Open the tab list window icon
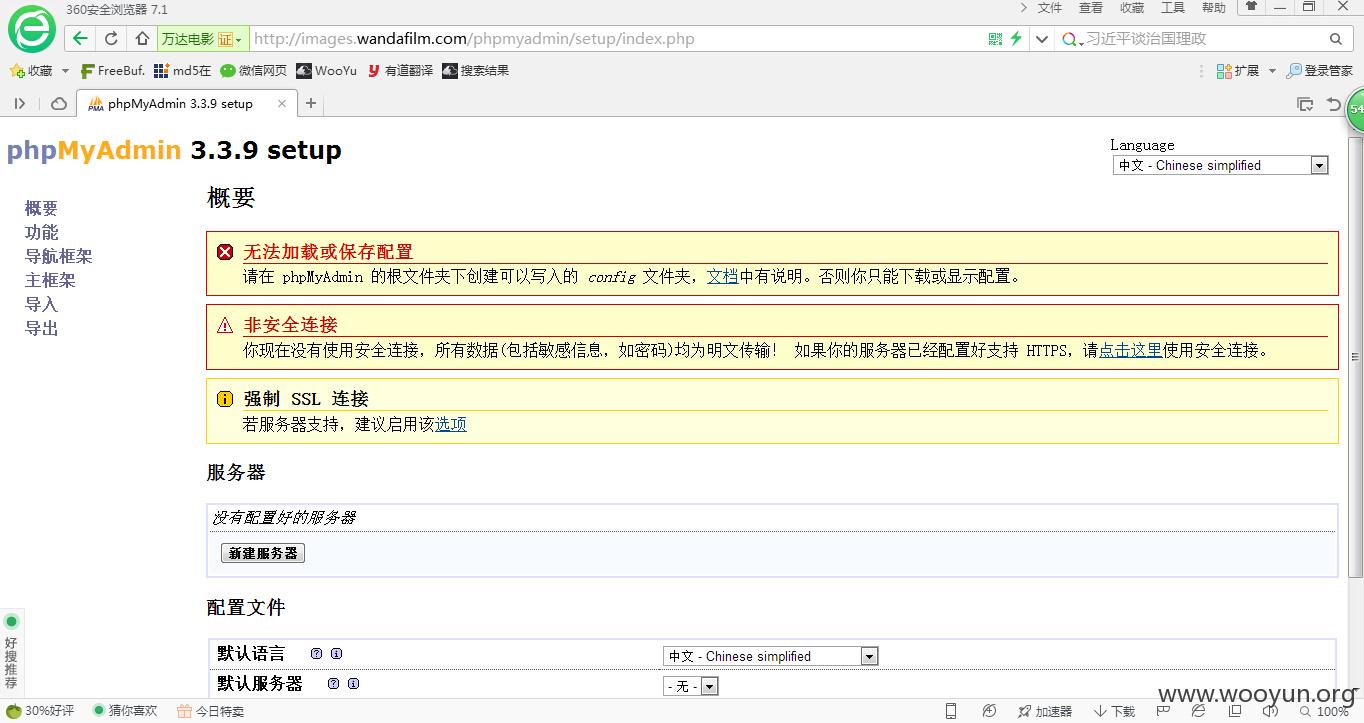 pyautogui.click(x=1305, y=103)
